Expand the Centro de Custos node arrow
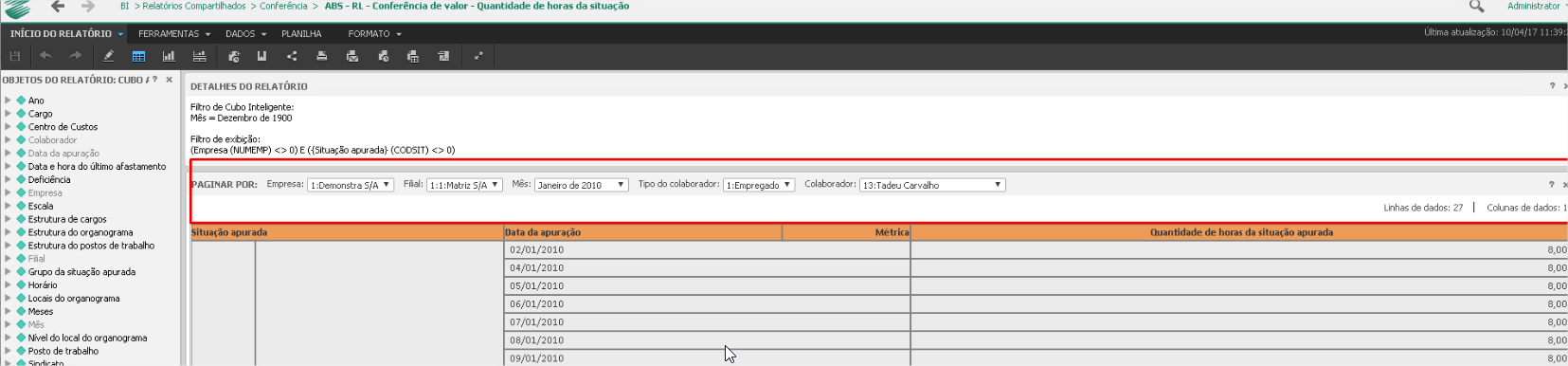Screen dimensions: 1568x366 click(8, 126)
